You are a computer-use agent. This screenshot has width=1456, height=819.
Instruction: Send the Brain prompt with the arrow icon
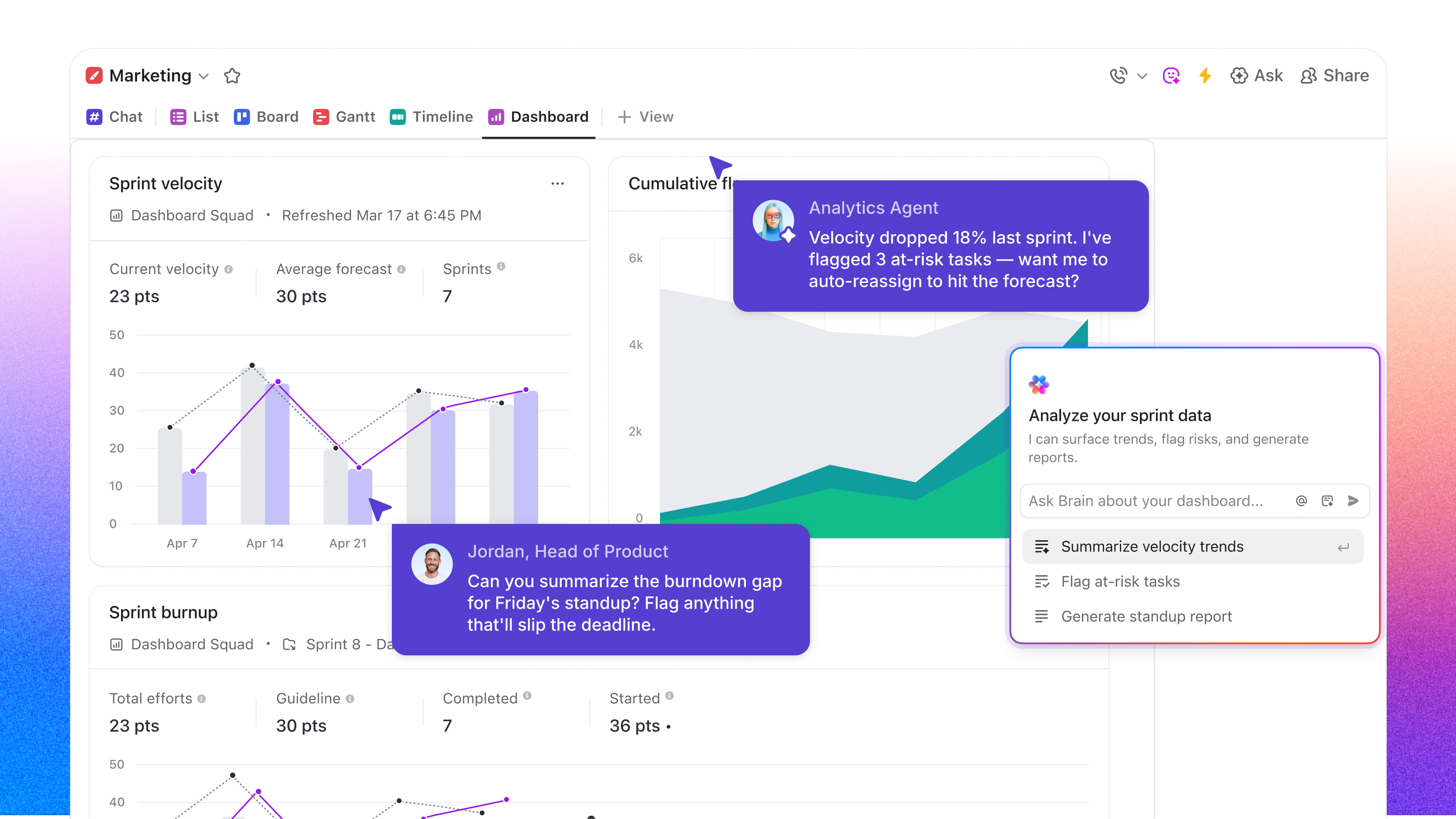[x=1353, y=501]
